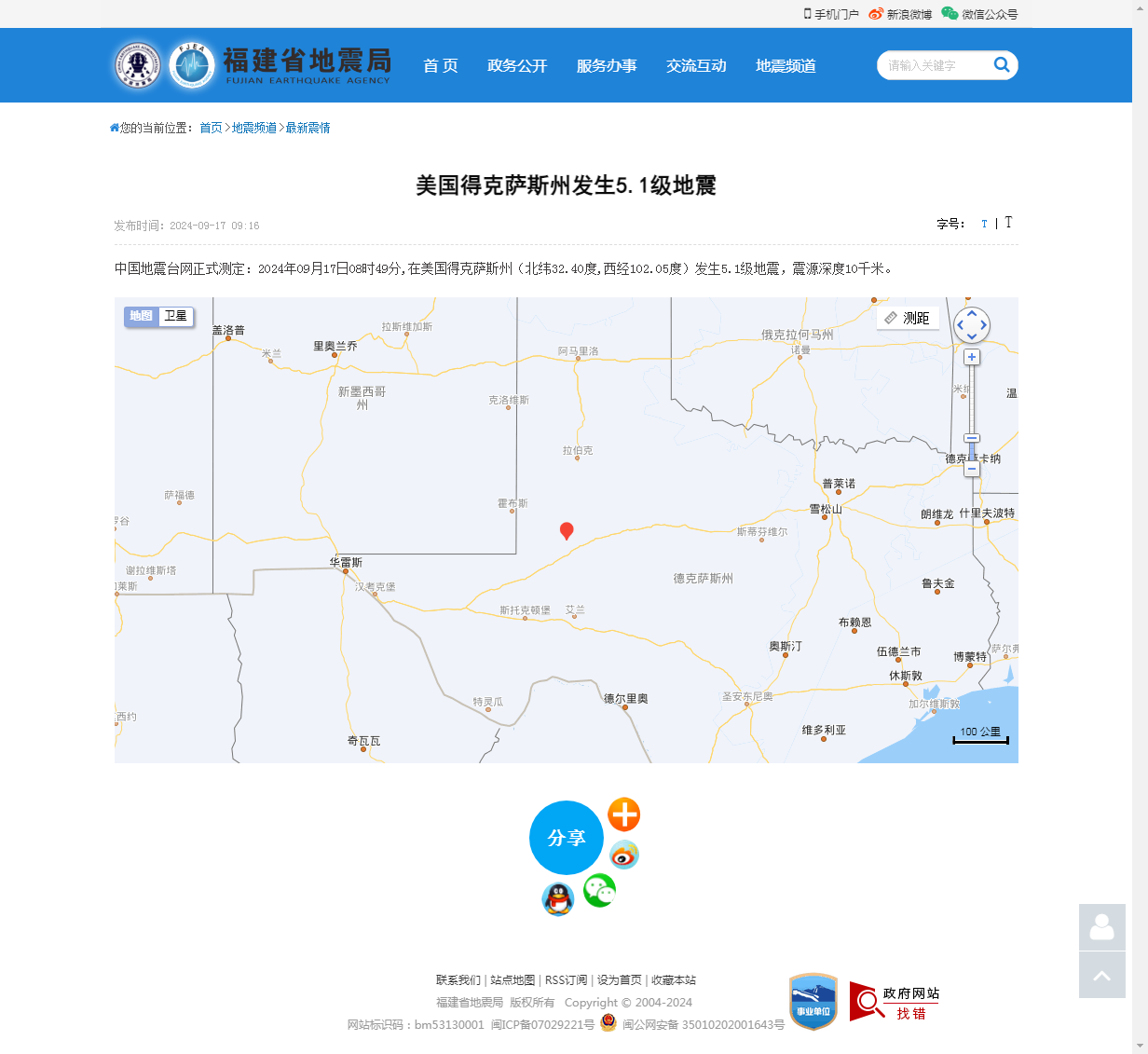
Task: Click the orange plus share icon
Action: [623, 814]
